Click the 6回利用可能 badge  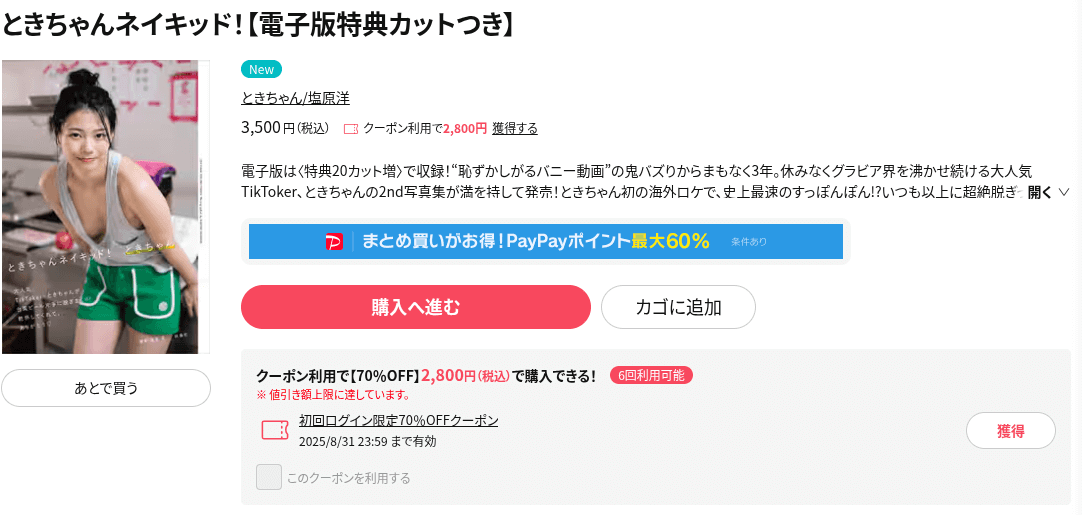coord(651,376)
